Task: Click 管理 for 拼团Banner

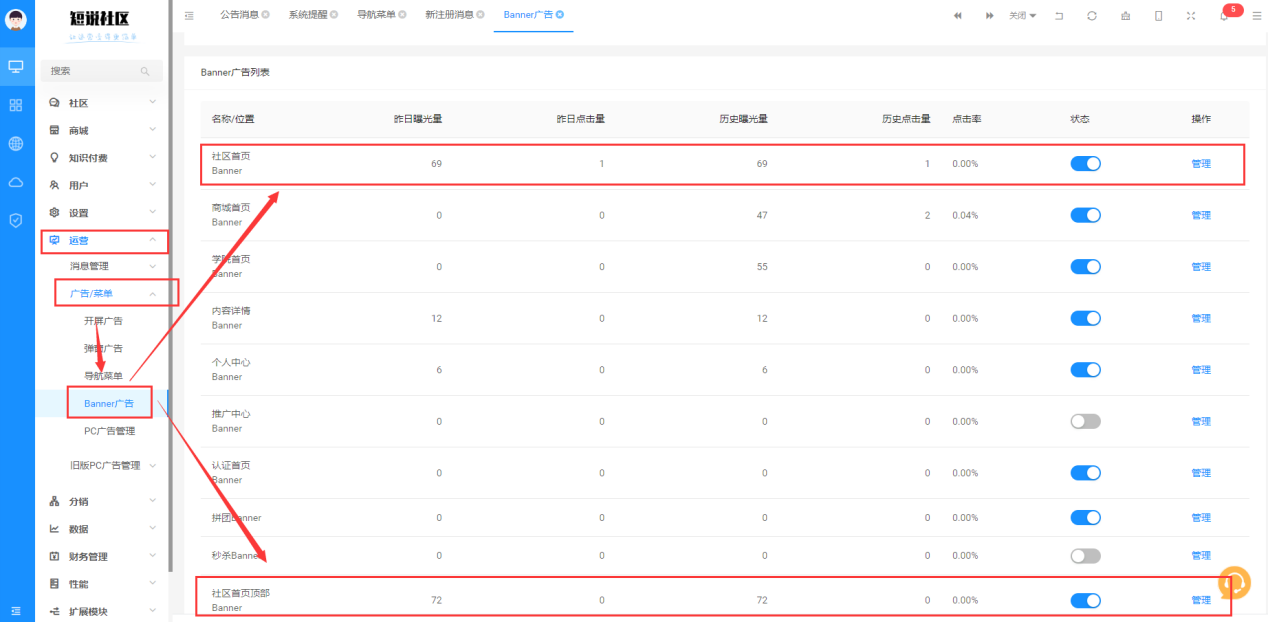Action: [x=1201, y=518]
